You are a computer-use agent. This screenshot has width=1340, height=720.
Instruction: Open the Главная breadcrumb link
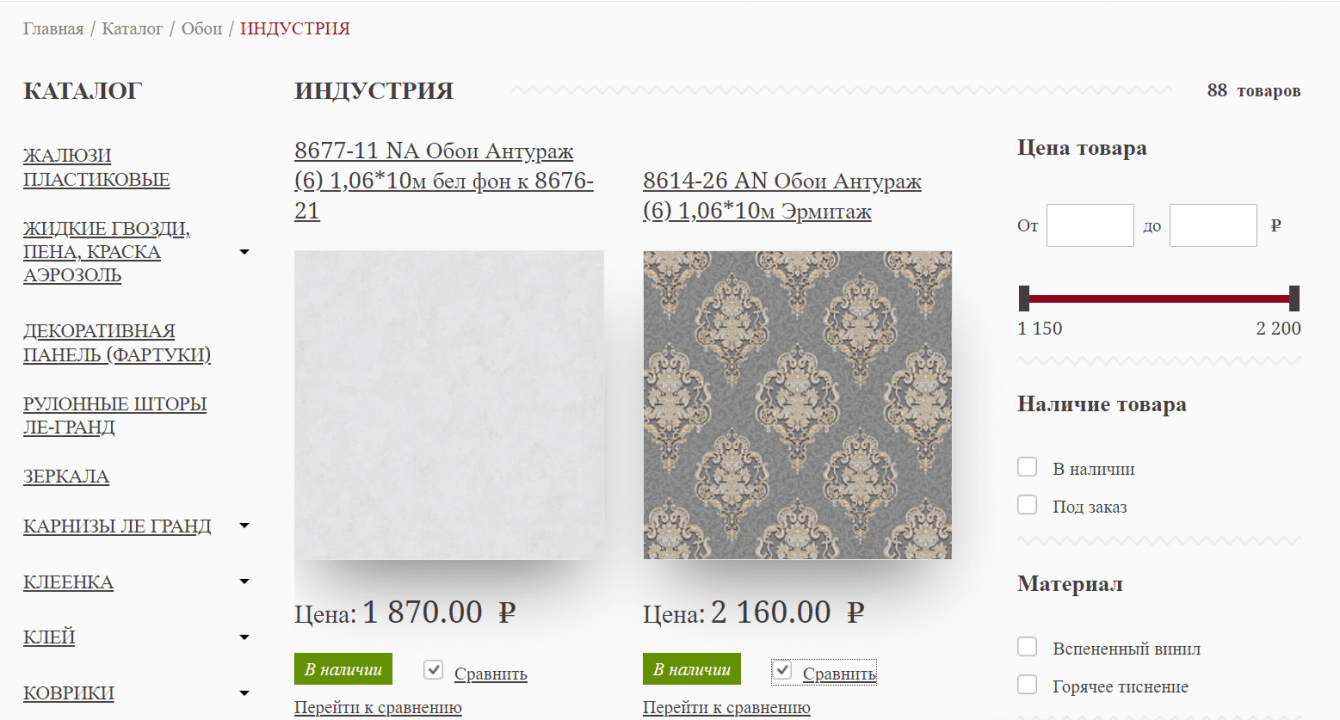tap(53, 28)
